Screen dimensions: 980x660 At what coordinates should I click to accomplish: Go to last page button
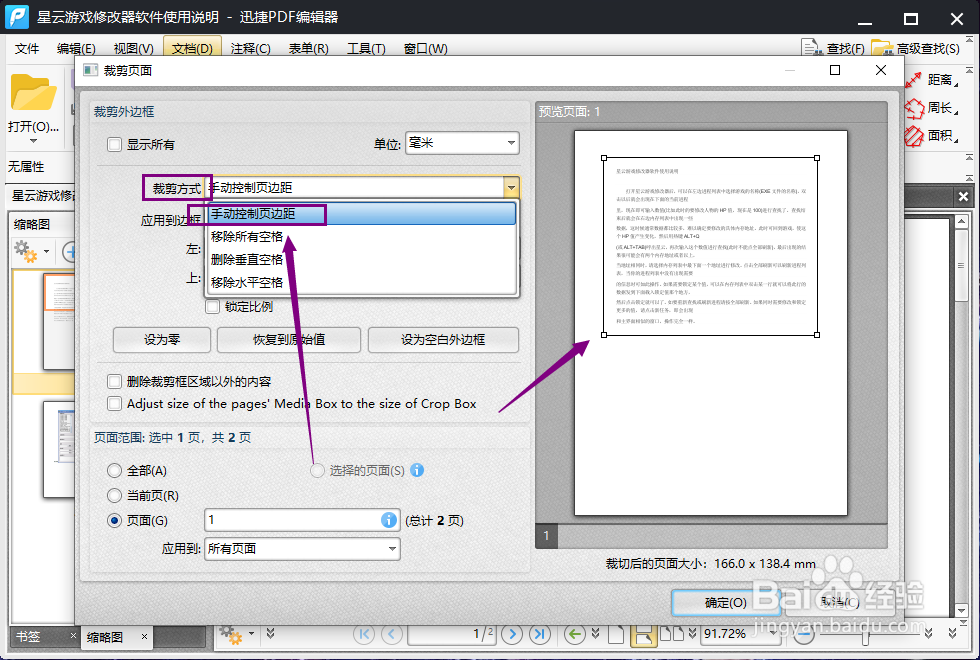coord(540,634)
